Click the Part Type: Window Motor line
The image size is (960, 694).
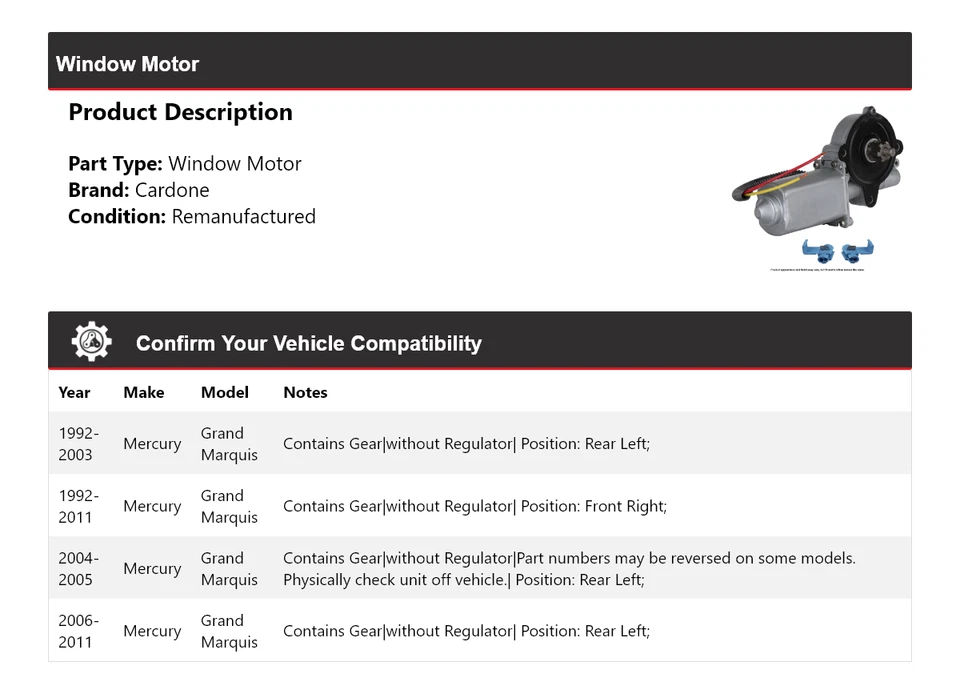coord(184,164)
